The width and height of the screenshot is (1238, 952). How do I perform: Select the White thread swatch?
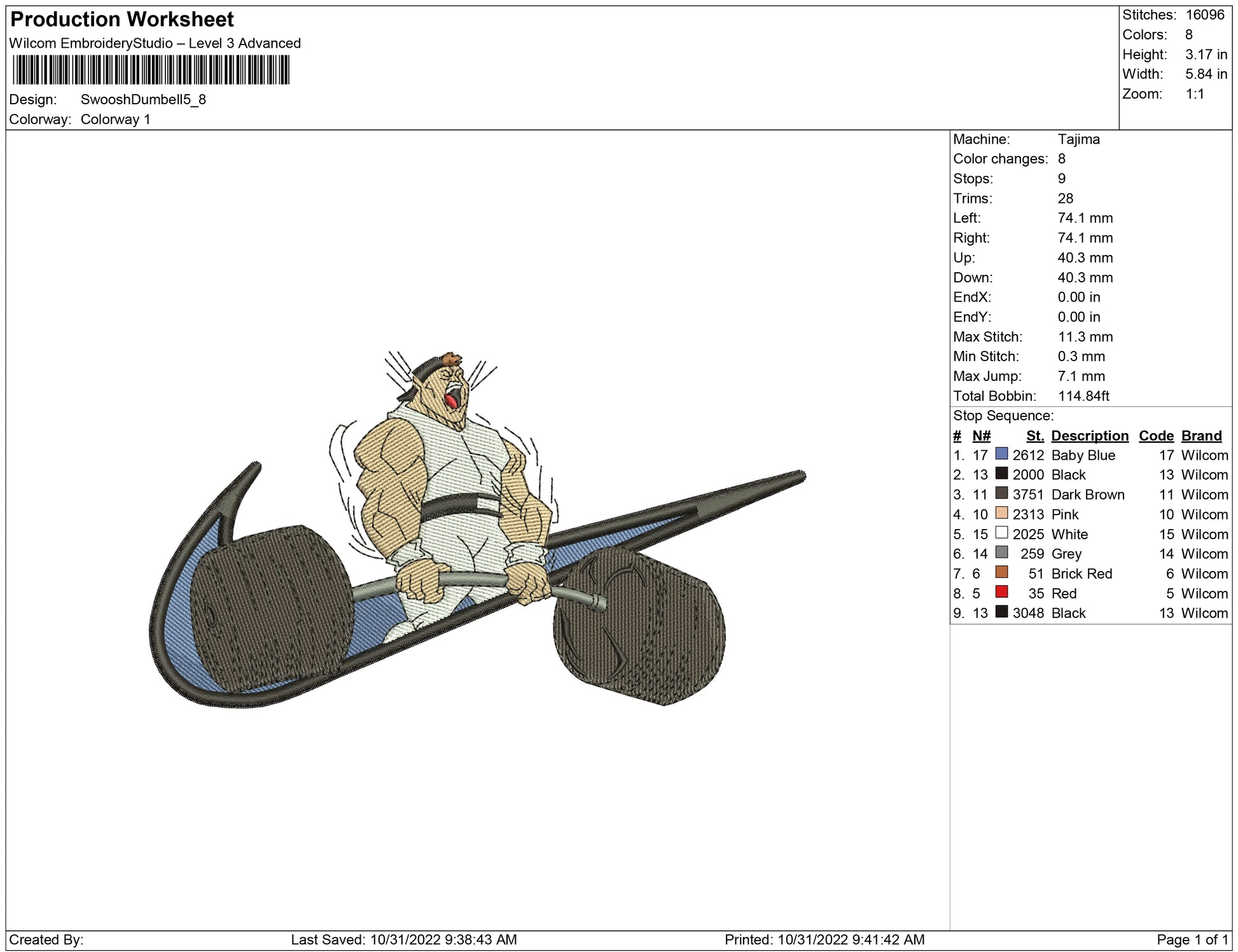click(1001, 533)
